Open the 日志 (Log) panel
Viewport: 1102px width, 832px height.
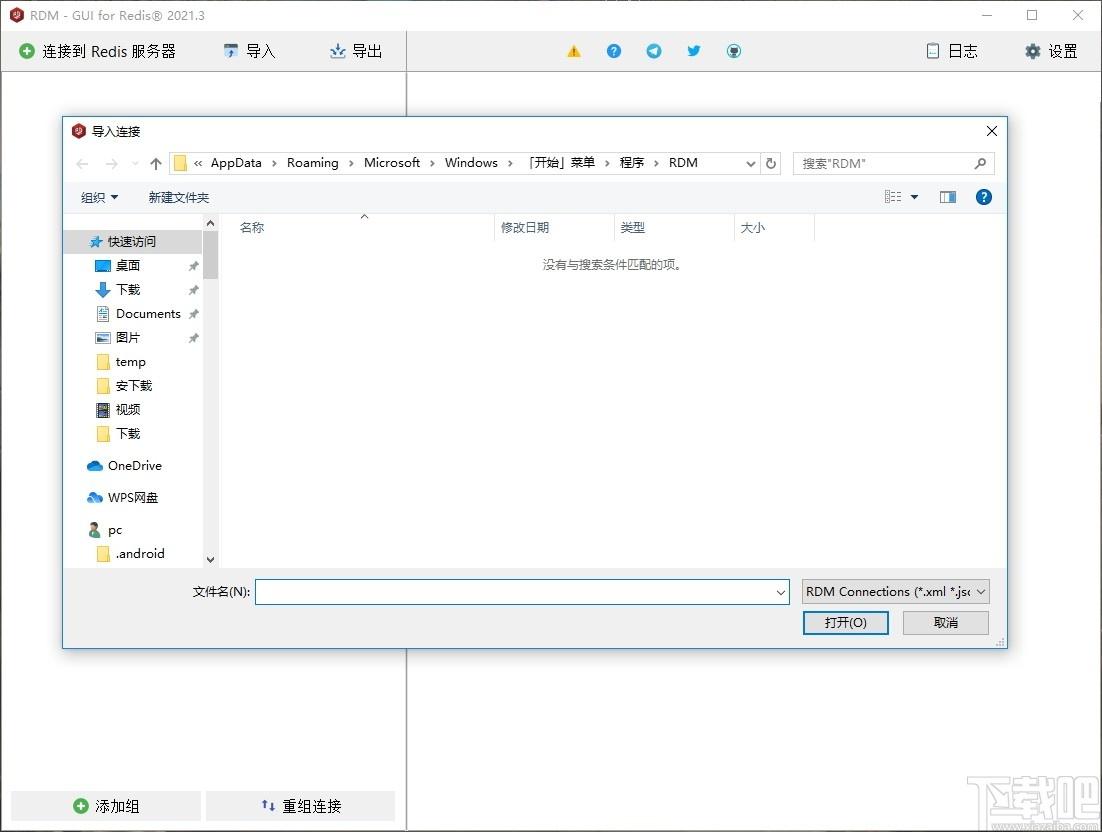(952, 51)
